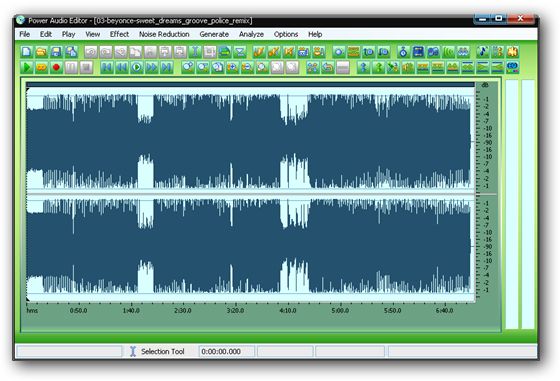
Task: Open the Analyze menu
Action: point(251,34)
